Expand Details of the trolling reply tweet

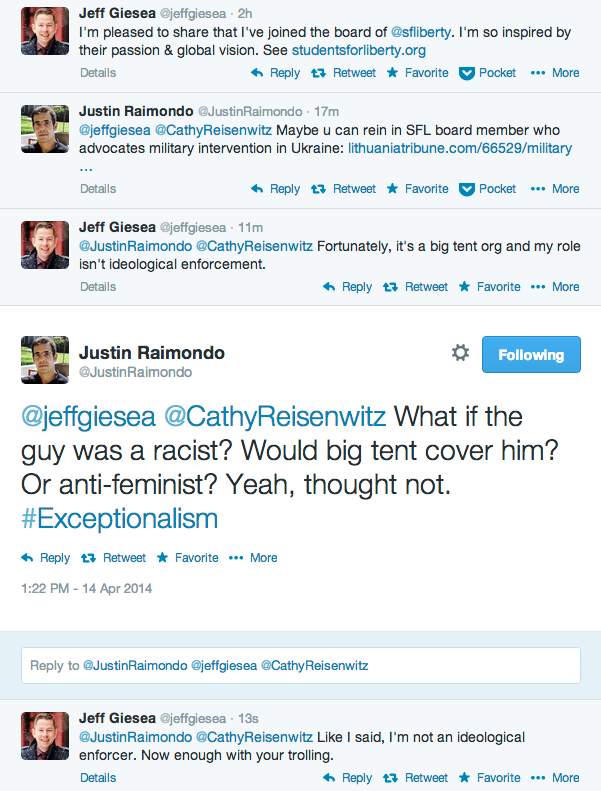coord(98,777)
